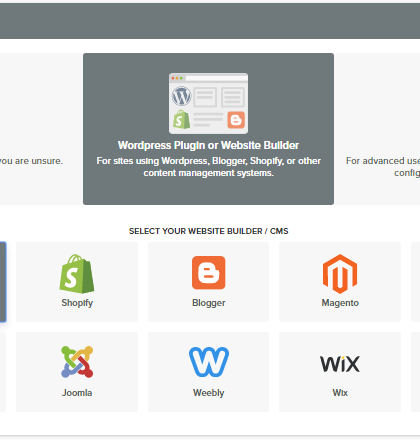Pick the Magento hexagon logo icon
Screen dimensions: 420x440
pos(340,274)
